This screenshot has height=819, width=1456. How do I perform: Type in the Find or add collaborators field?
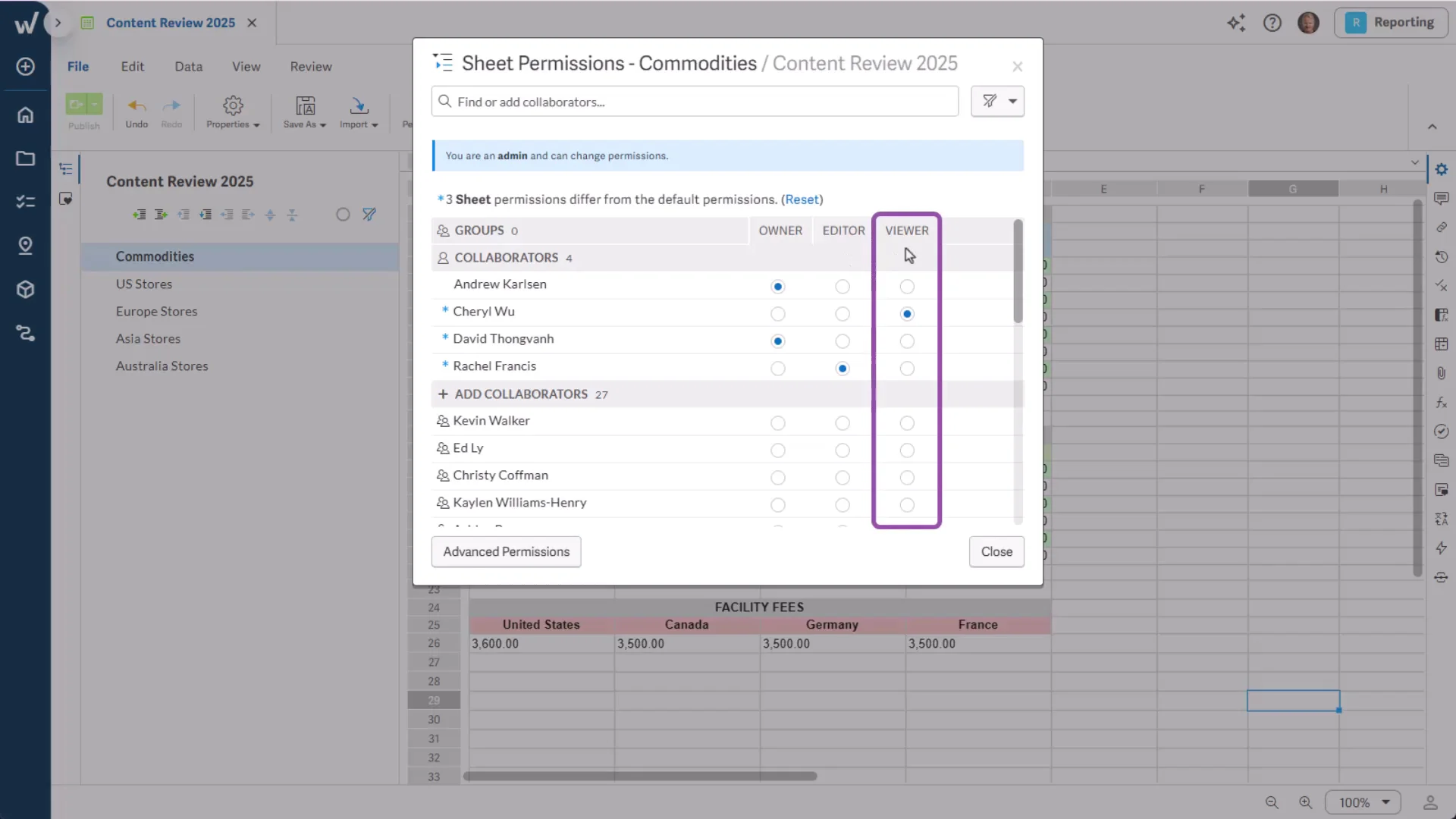pyautogui.click(x=694, y=101)
